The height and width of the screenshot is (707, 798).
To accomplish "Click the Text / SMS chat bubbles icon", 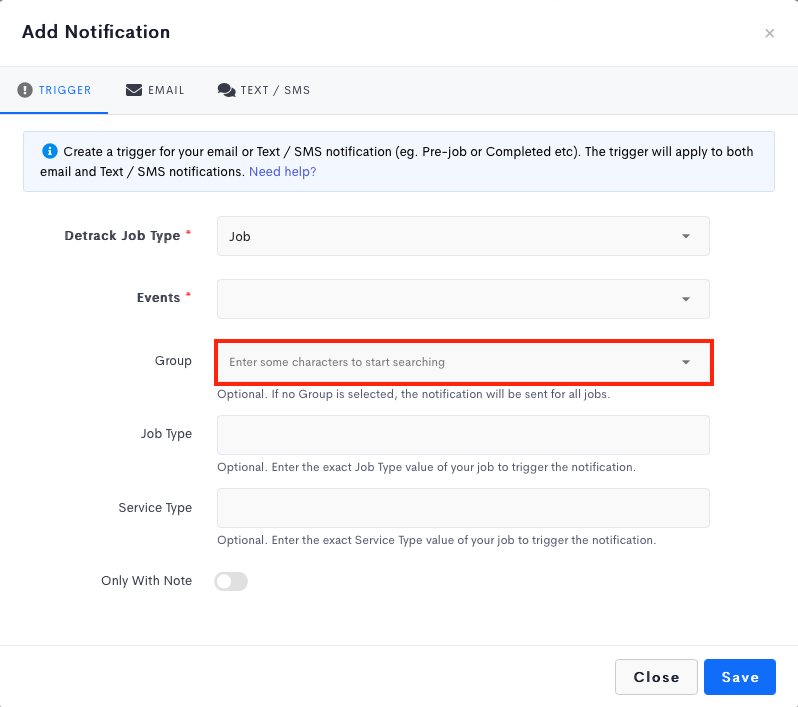I will point(226,90).
